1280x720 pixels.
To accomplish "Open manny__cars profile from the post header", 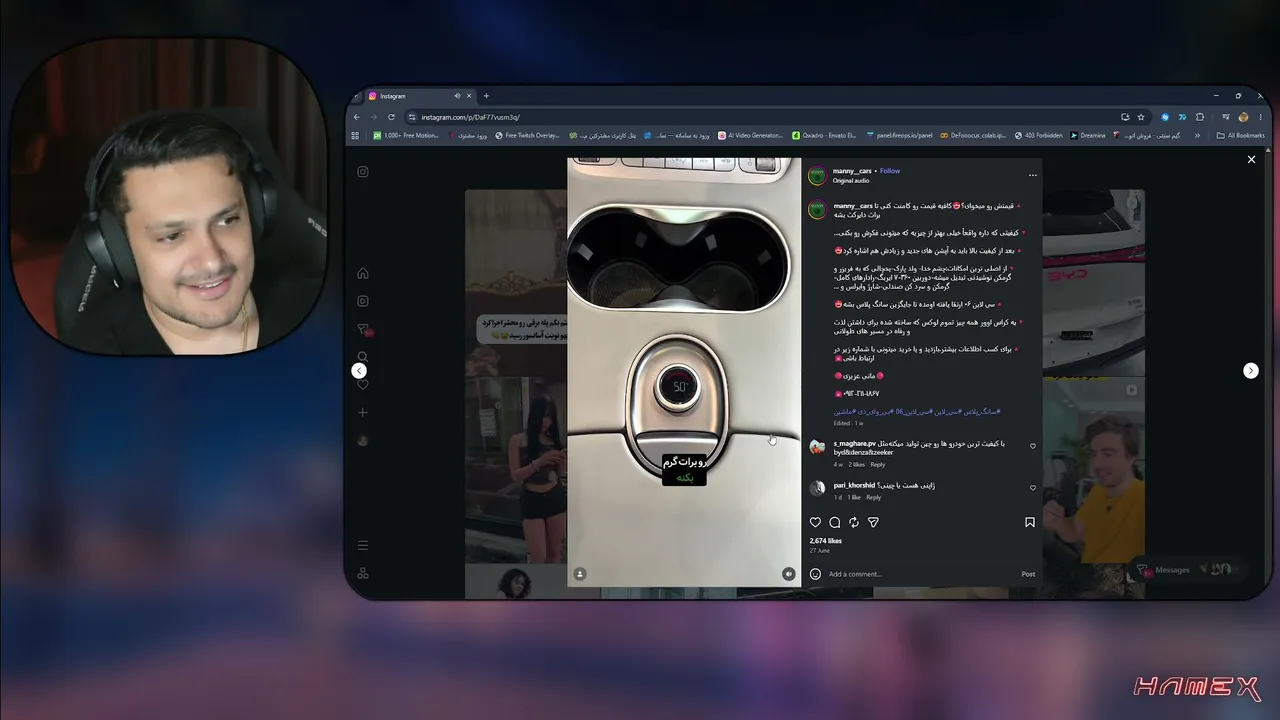I will 852,171.
